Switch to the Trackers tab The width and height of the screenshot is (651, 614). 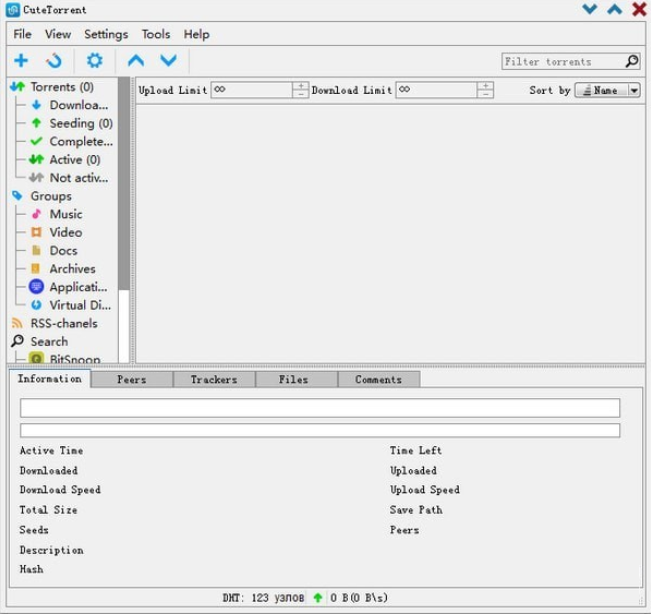(x=214, y=379)
